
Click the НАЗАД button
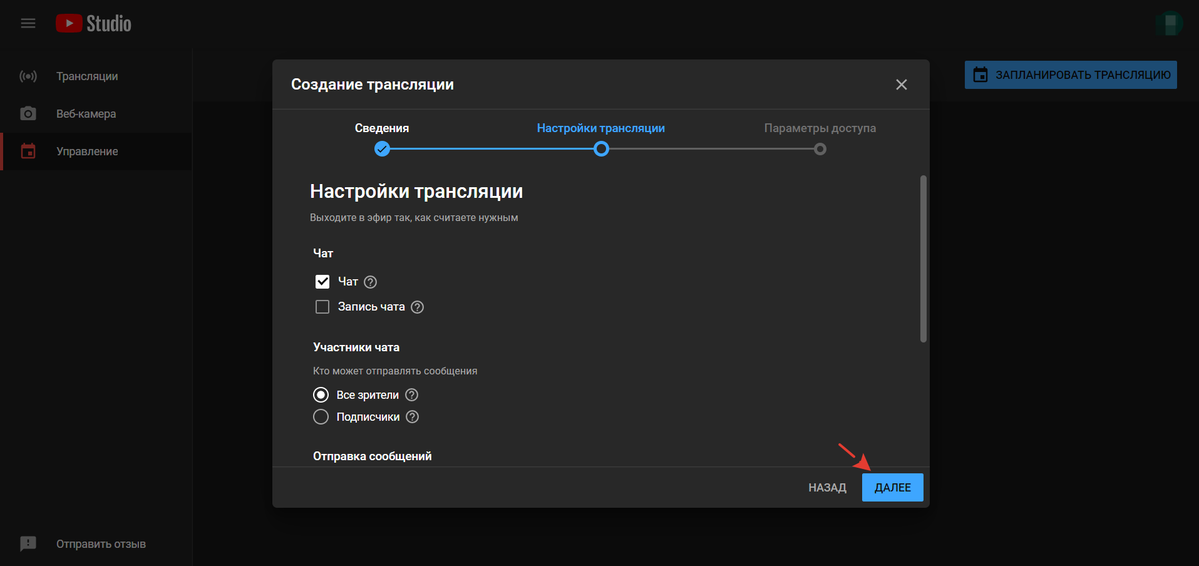tap(827, 487)
